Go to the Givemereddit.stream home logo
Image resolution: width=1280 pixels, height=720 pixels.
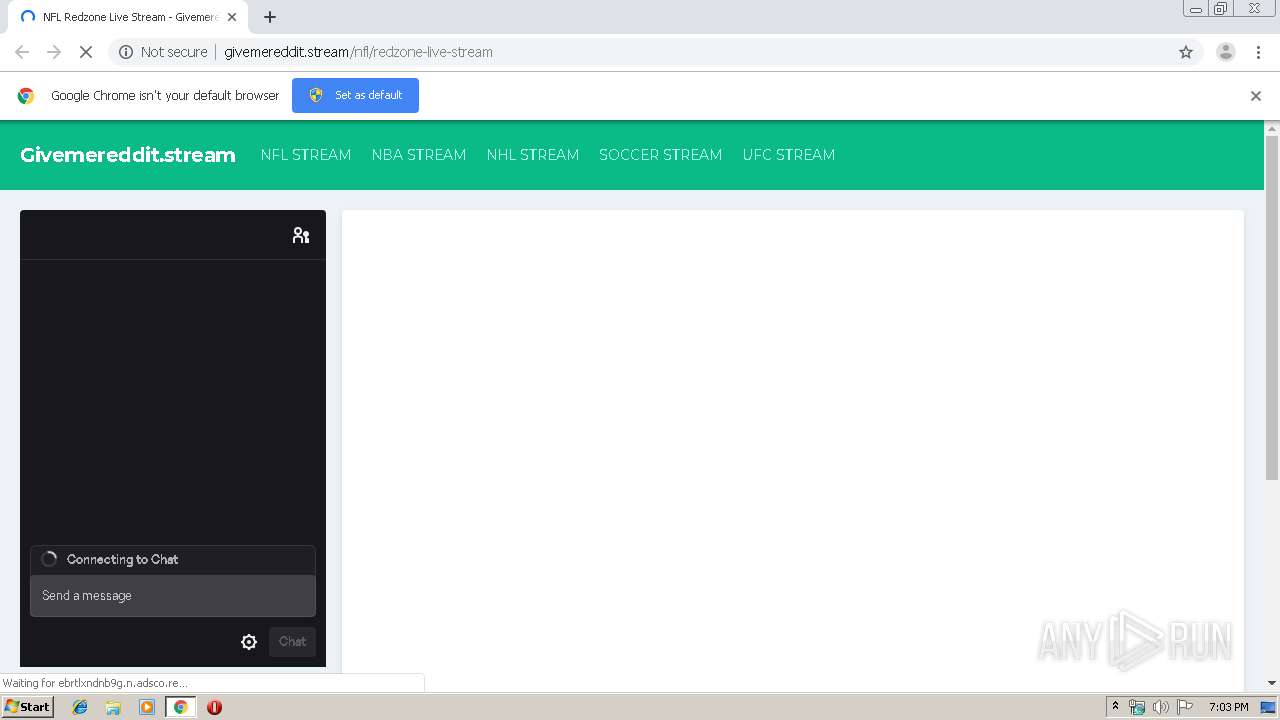pos(128,155)
